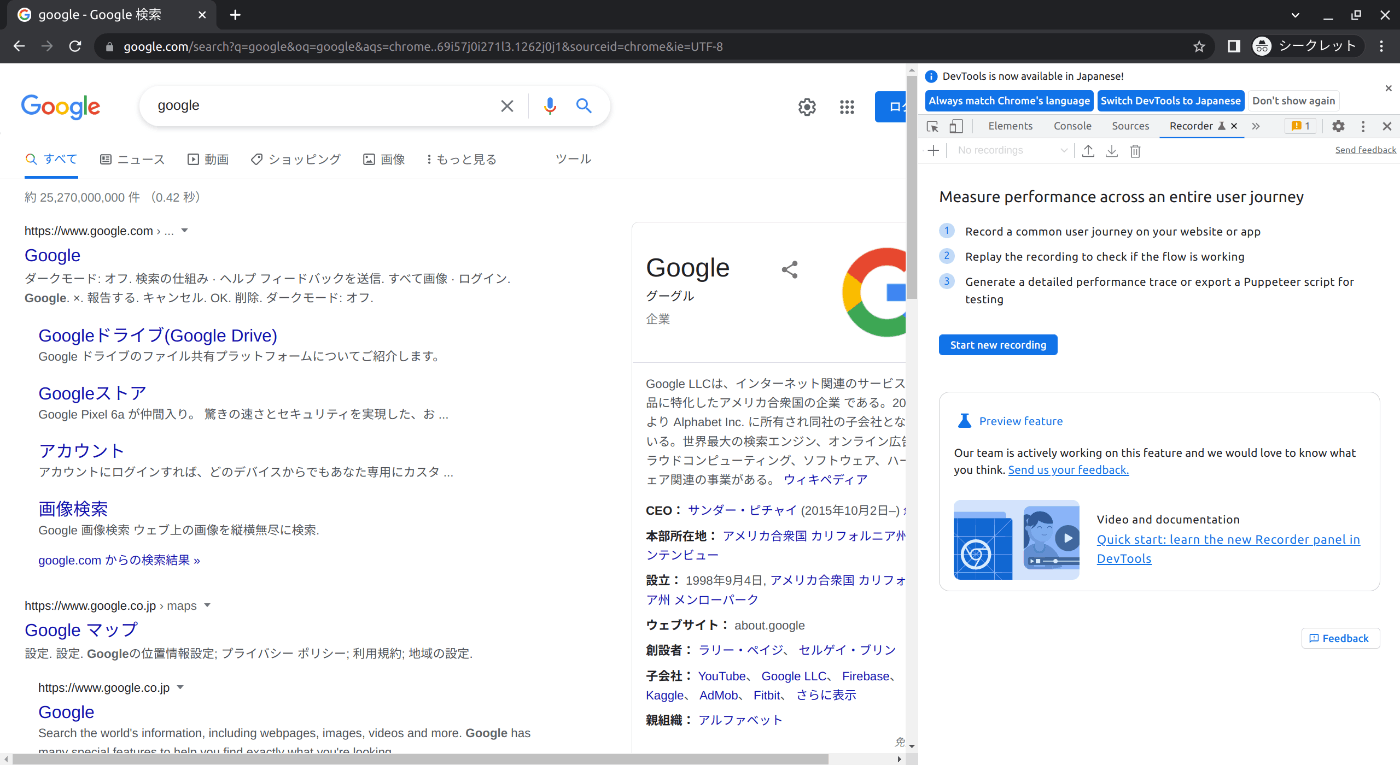Open the No recordings dropdown
The height and width of the screenshot is (765, 1400).
click(x=1011, y=150)
